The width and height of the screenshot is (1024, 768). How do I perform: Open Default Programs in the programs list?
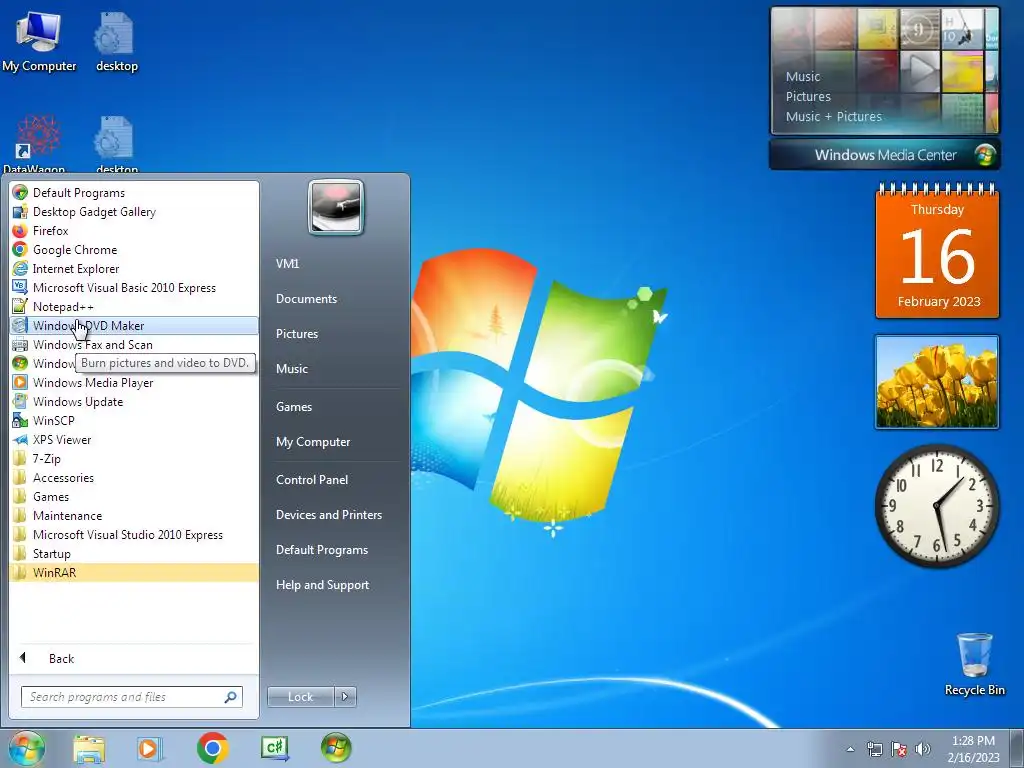tap(134, 193)
